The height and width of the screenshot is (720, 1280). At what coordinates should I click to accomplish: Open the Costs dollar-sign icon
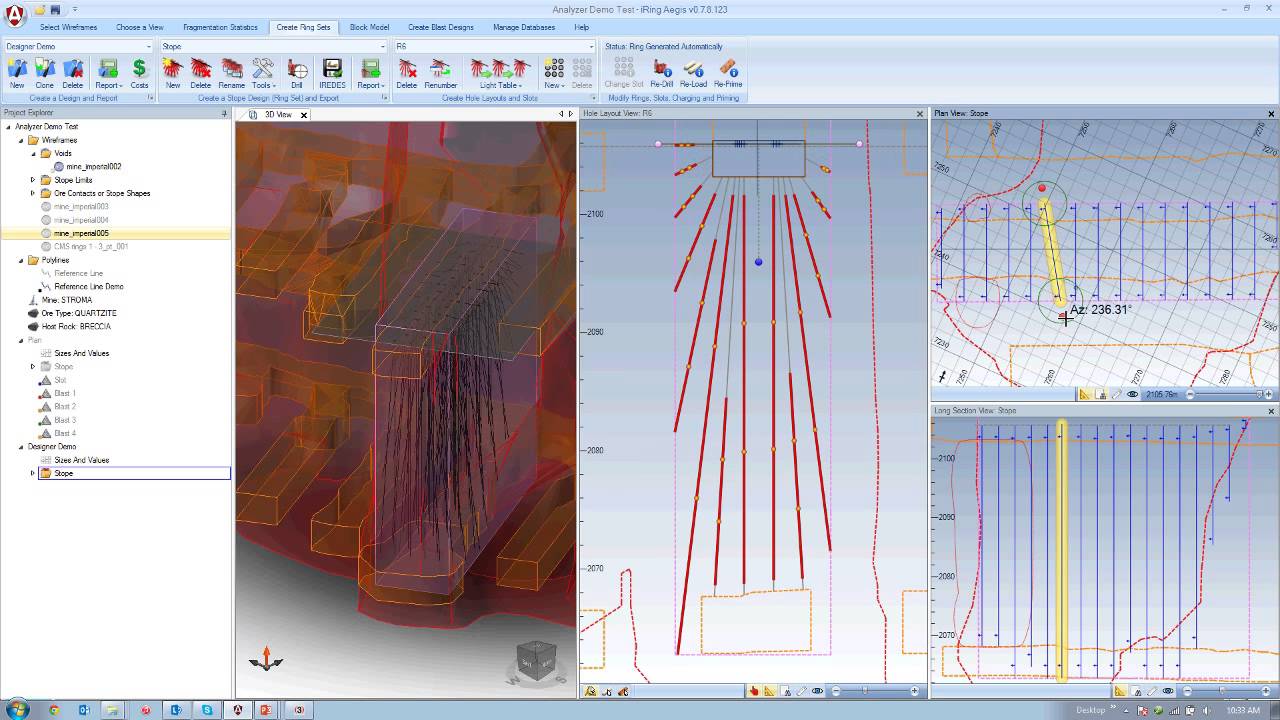(139, 69)
